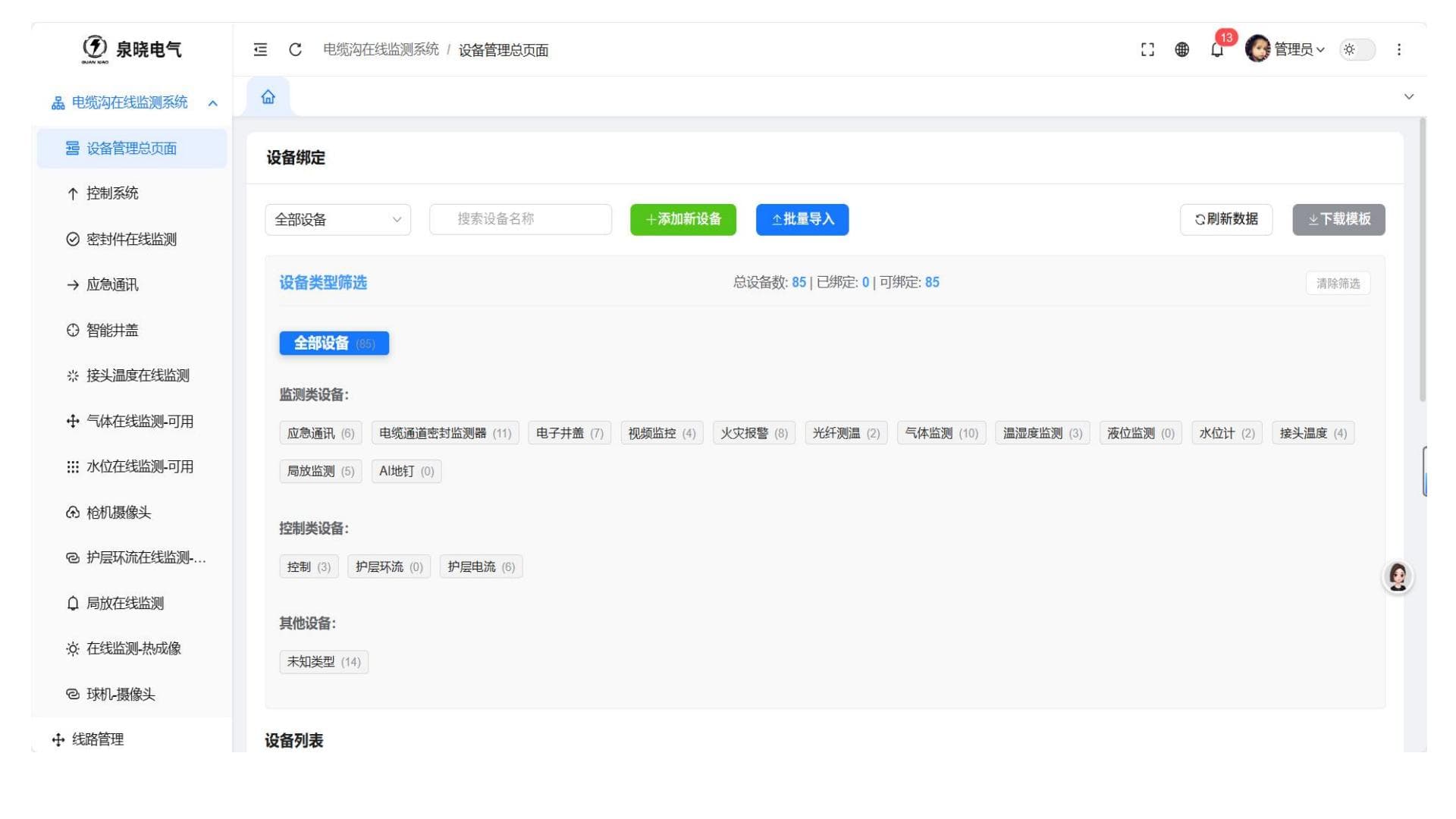Viewport: 1456px width, 819px height.
Task: Click 批量导入 button
Action: tap(802, 219)
